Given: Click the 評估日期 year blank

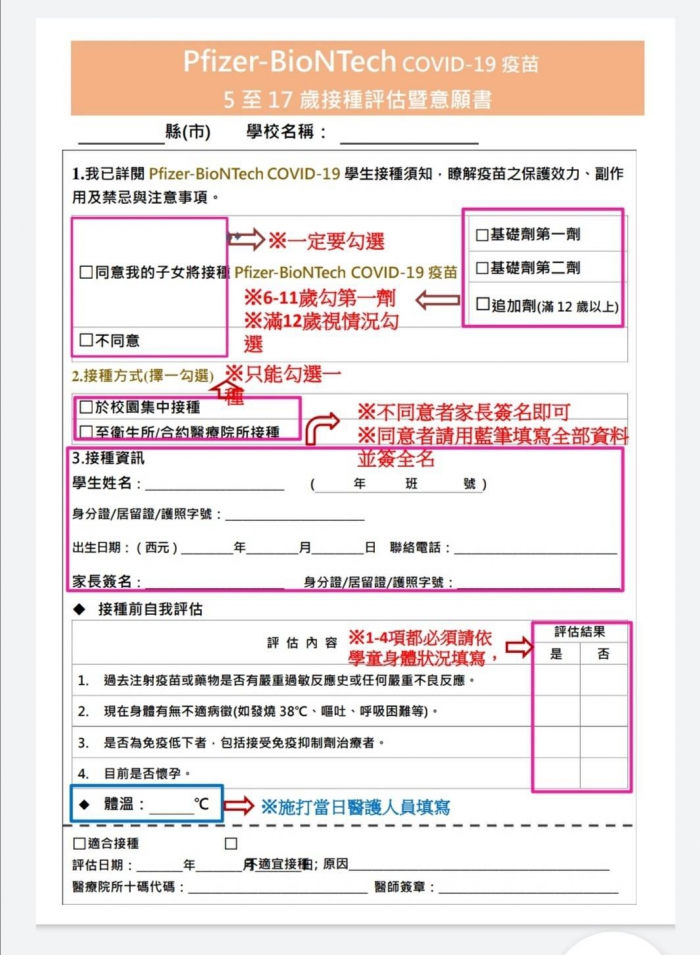Looking at the screenshot, I should pyautogui.click(x=160, y=865).
